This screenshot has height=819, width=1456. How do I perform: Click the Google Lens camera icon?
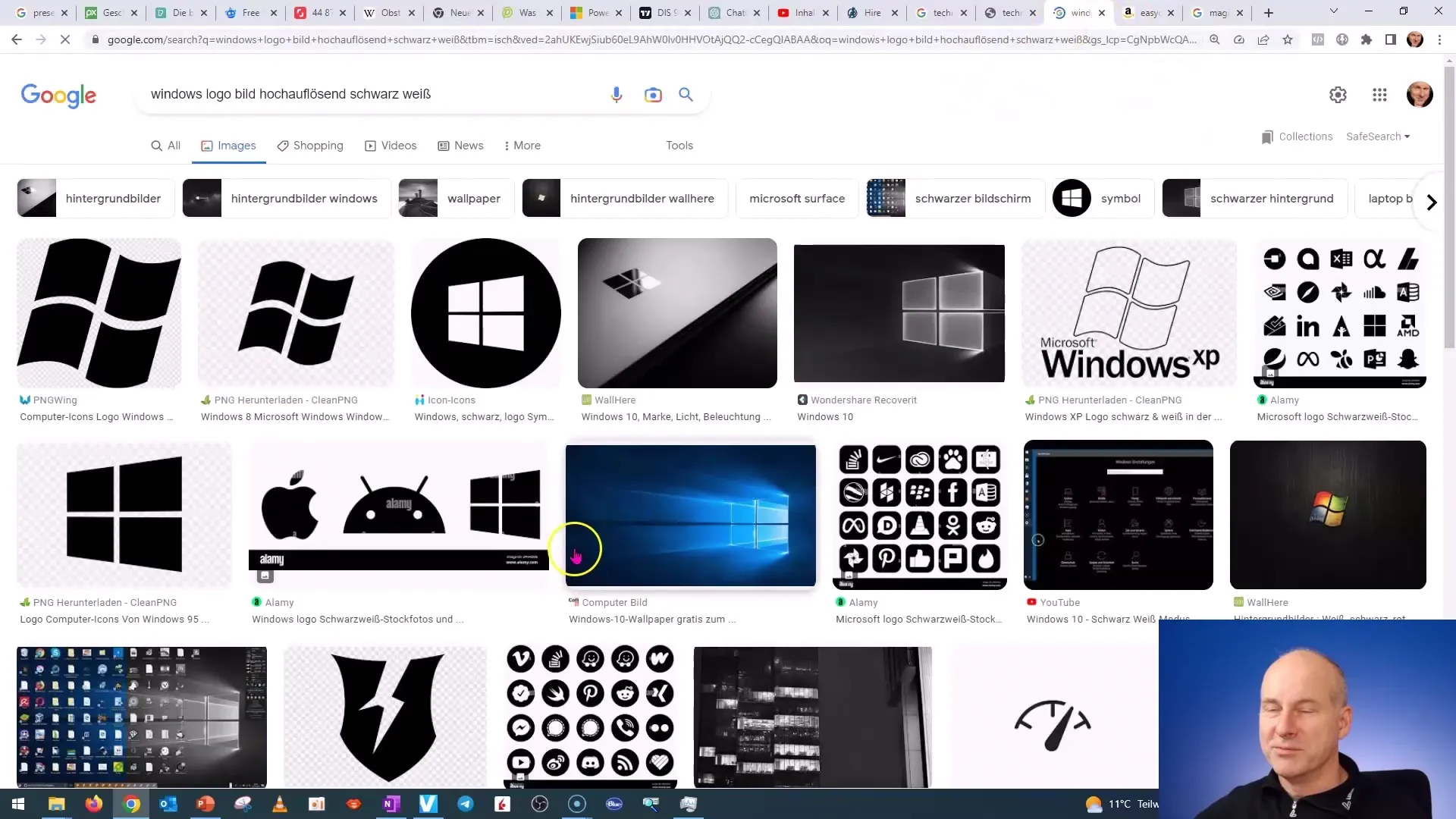(653, 94)
